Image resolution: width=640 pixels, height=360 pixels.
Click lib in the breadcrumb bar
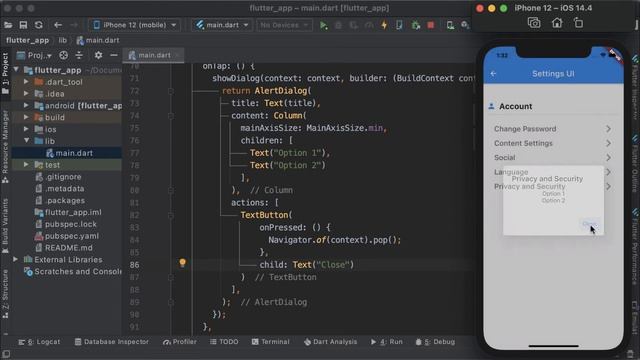click(x=62, y=40)
